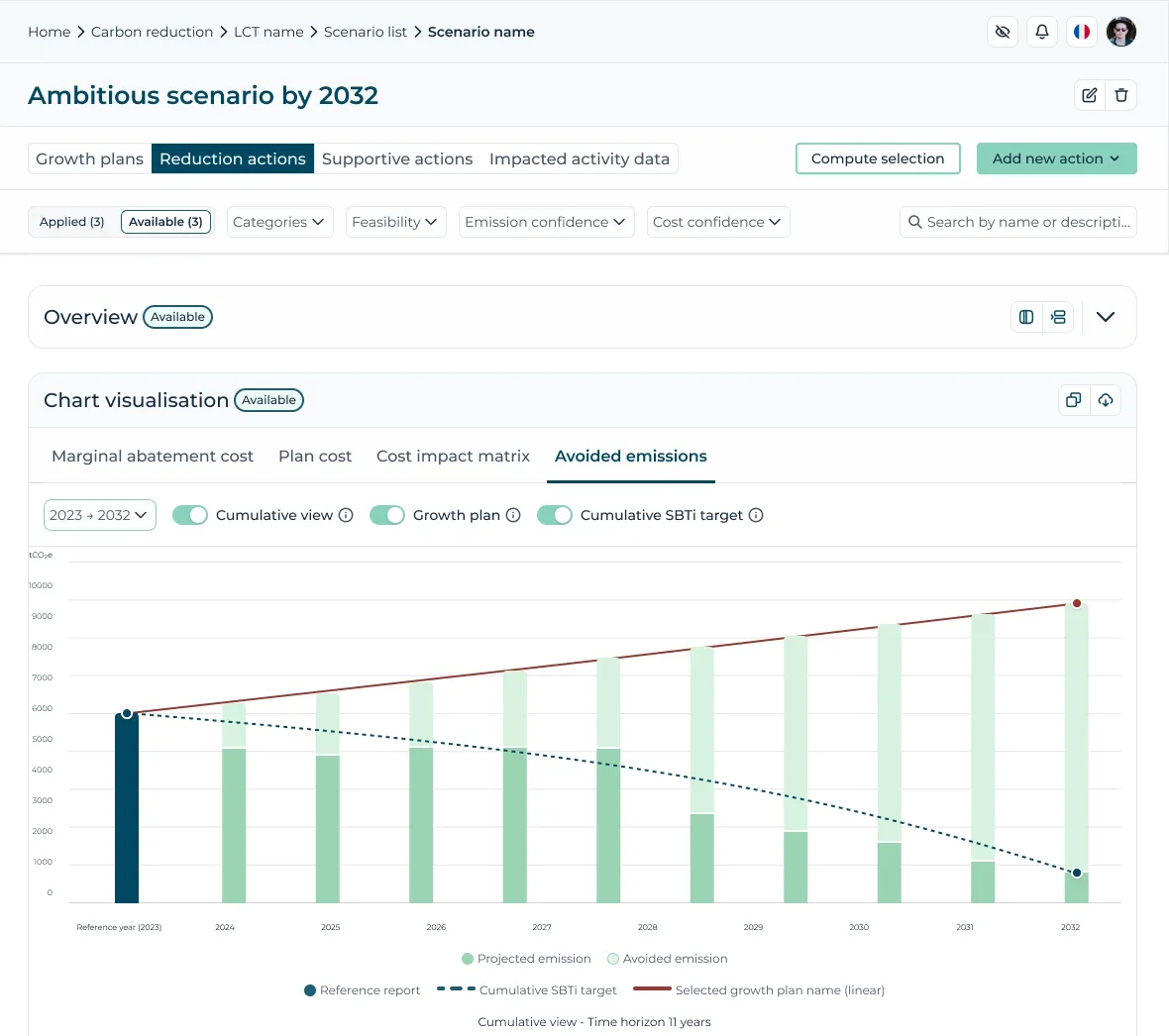Click the Add new action button

click(x=1056, y=158)
